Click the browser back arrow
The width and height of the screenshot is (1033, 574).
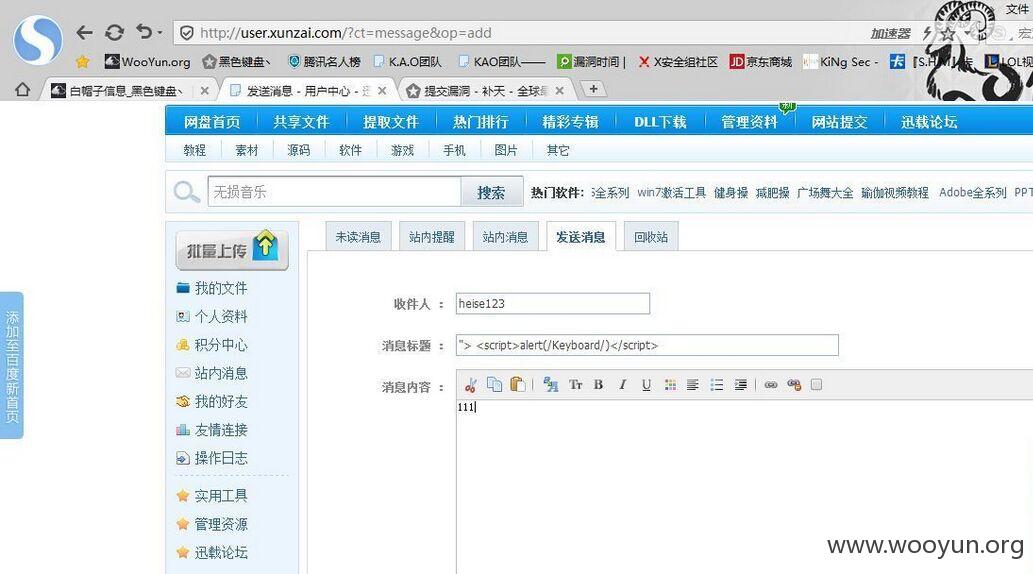(x=84, y=32)
